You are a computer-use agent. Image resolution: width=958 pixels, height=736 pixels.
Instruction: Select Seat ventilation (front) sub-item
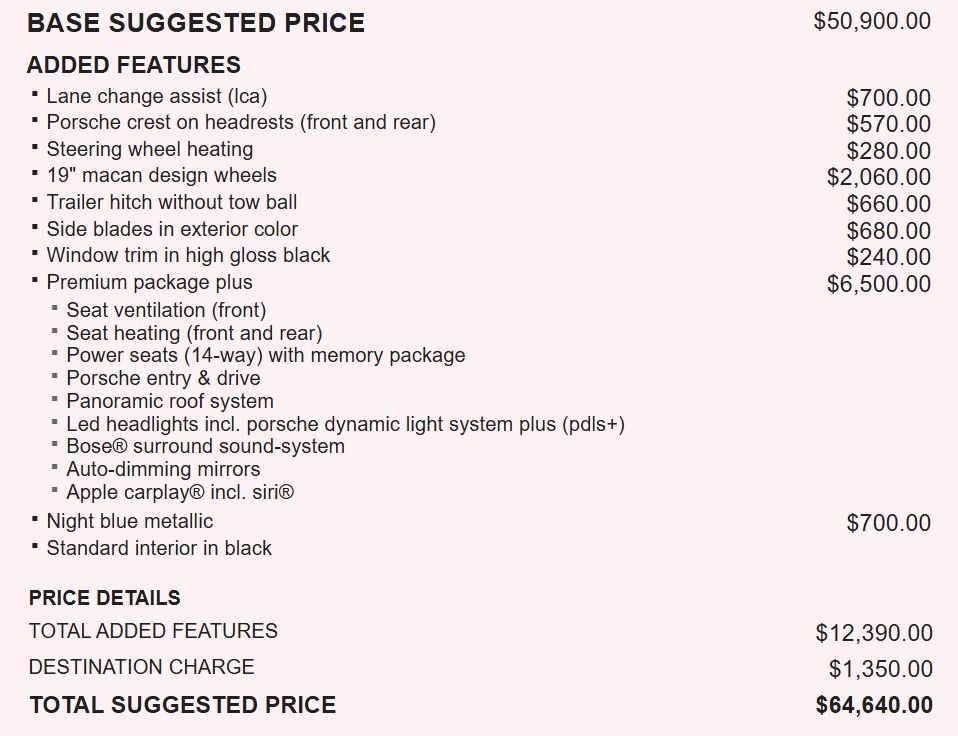pos(166,310)
